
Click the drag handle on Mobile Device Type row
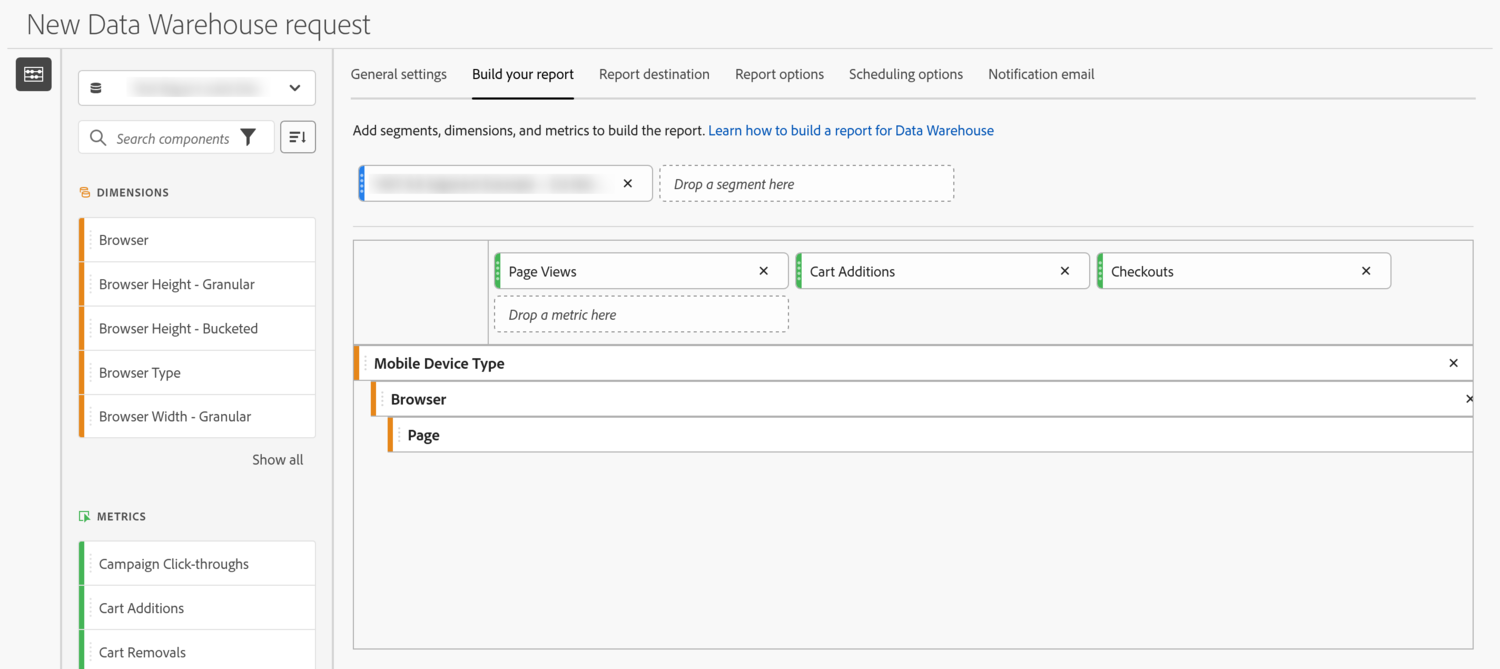pos(366,363)
